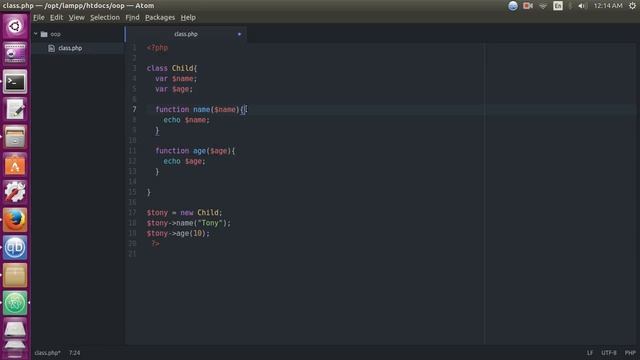Open the Files manager launcher icon
The width and height of the screenshot is (640, 360).
click(15, 137)
